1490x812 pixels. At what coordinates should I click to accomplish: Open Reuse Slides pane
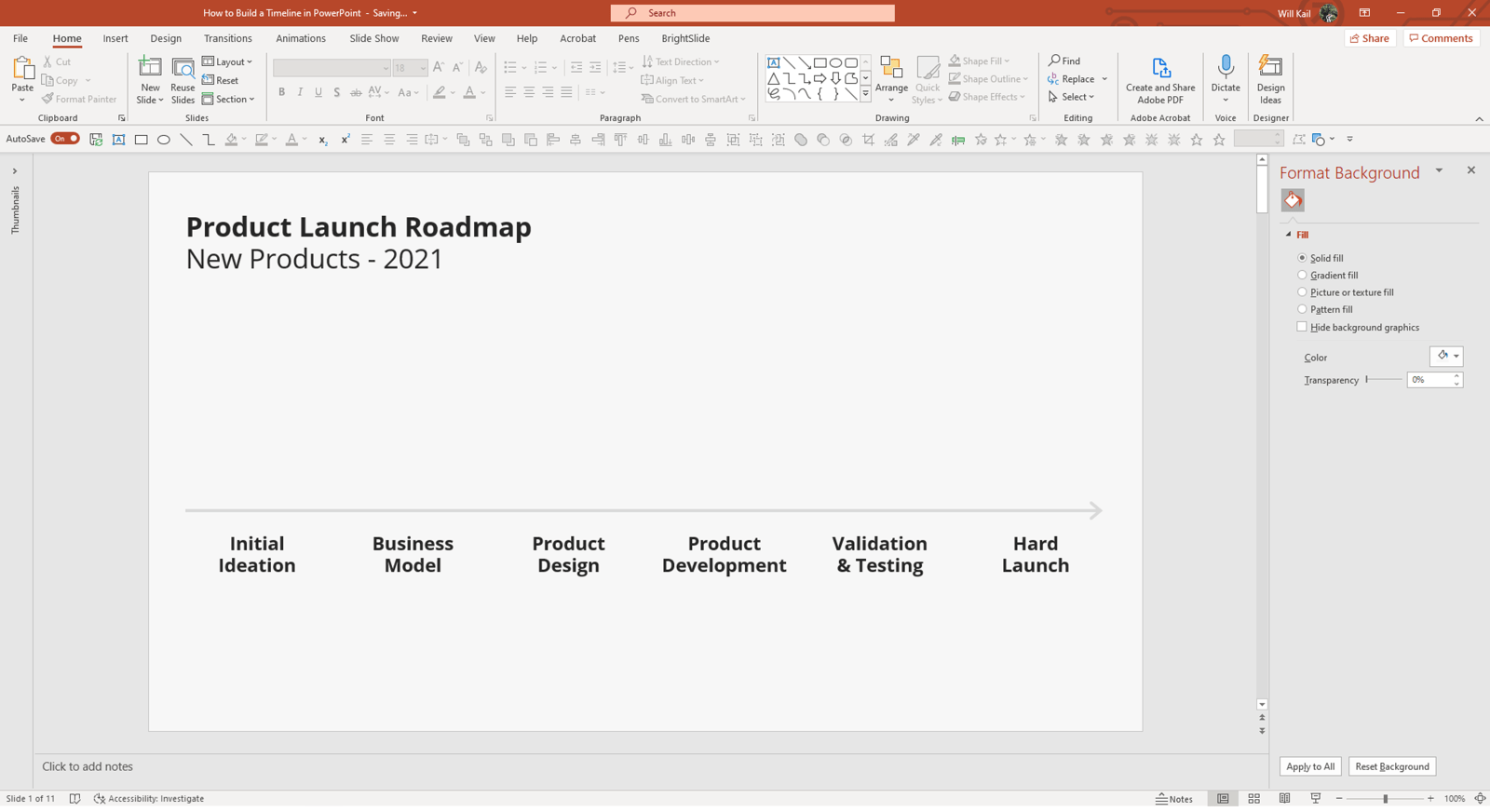pos(183,80)
